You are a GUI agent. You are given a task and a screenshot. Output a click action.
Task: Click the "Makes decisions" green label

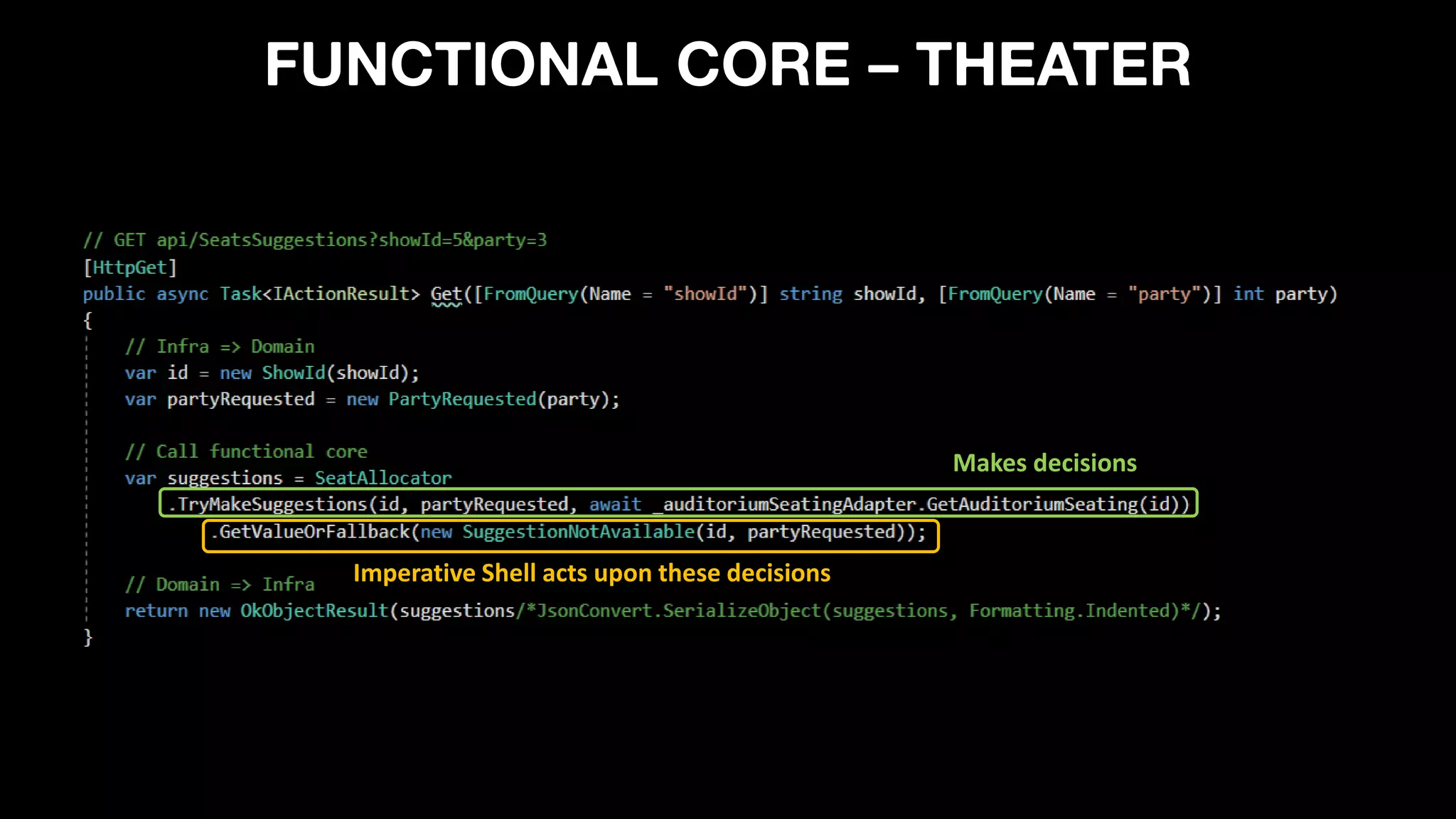click(x=1044, y=463)
